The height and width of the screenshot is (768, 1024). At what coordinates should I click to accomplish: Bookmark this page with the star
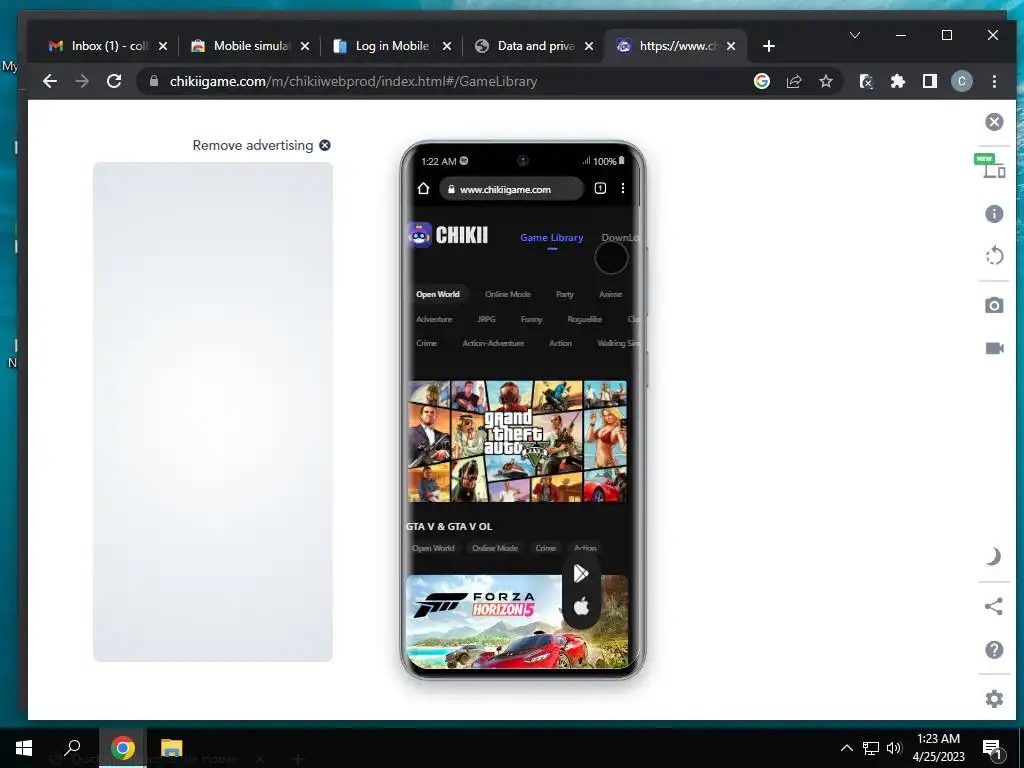click(825, 81)
